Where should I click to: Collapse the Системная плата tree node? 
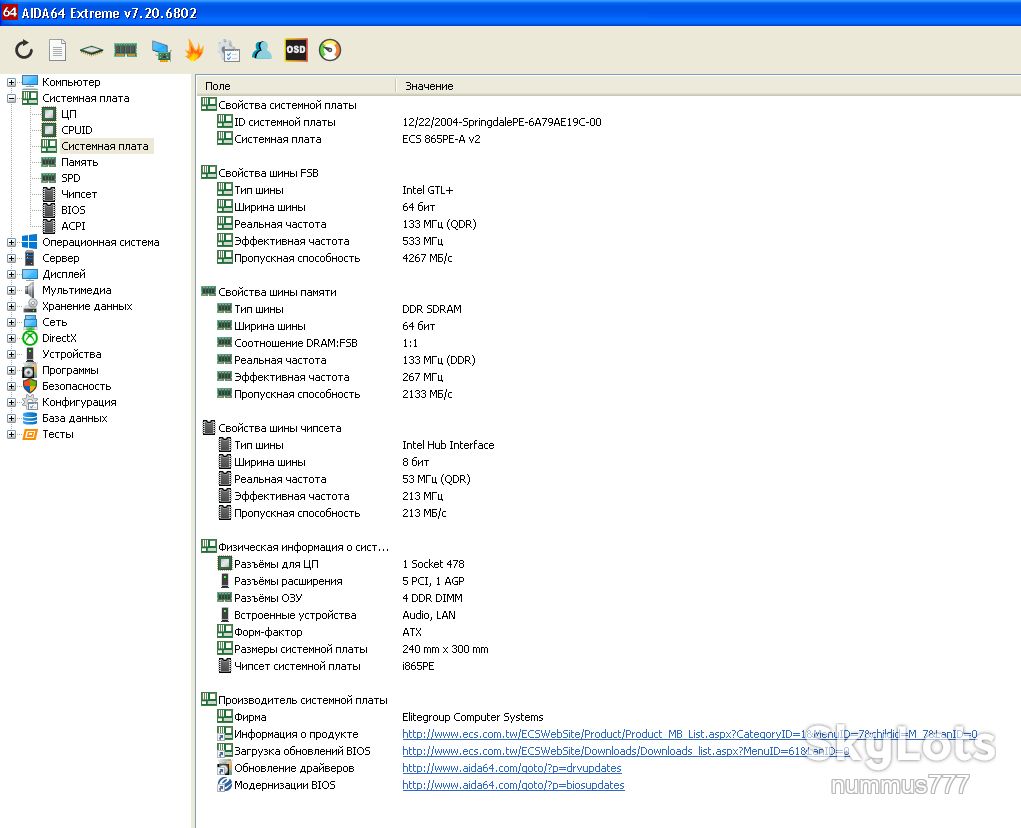[11, 98]
